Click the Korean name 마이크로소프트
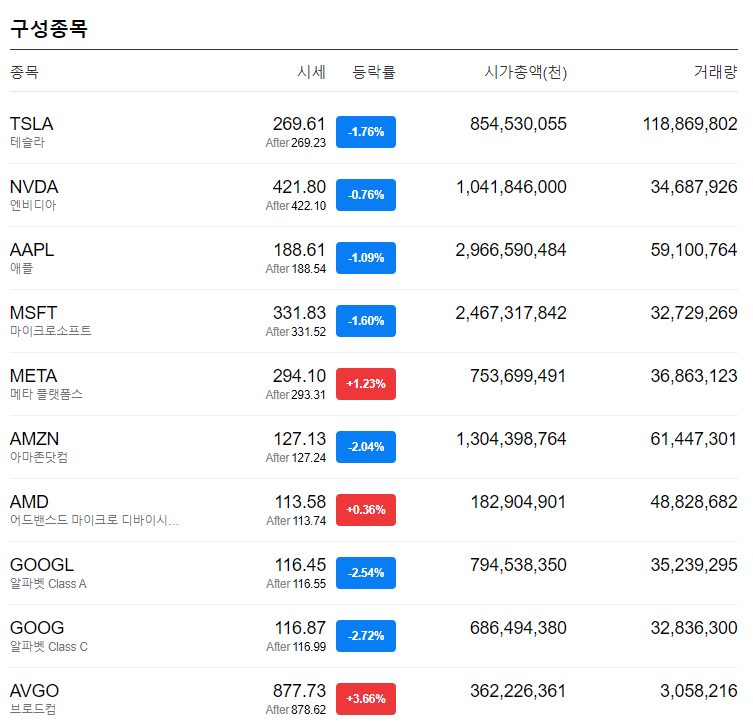The height and width of the screenshot is (726, 753). pyautogui.click(x=50, y=331)
